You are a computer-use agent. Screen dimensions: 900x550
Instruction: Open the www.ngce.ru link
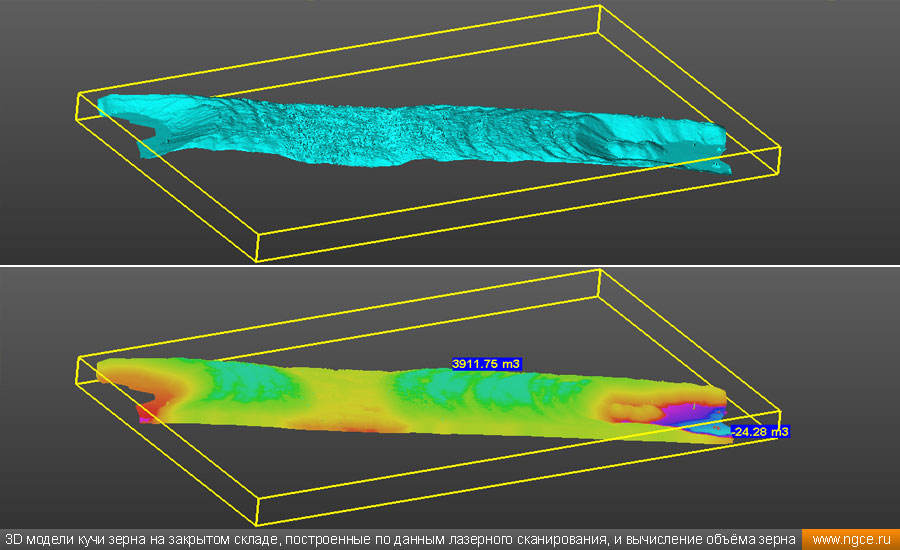[x=851, y=540]
